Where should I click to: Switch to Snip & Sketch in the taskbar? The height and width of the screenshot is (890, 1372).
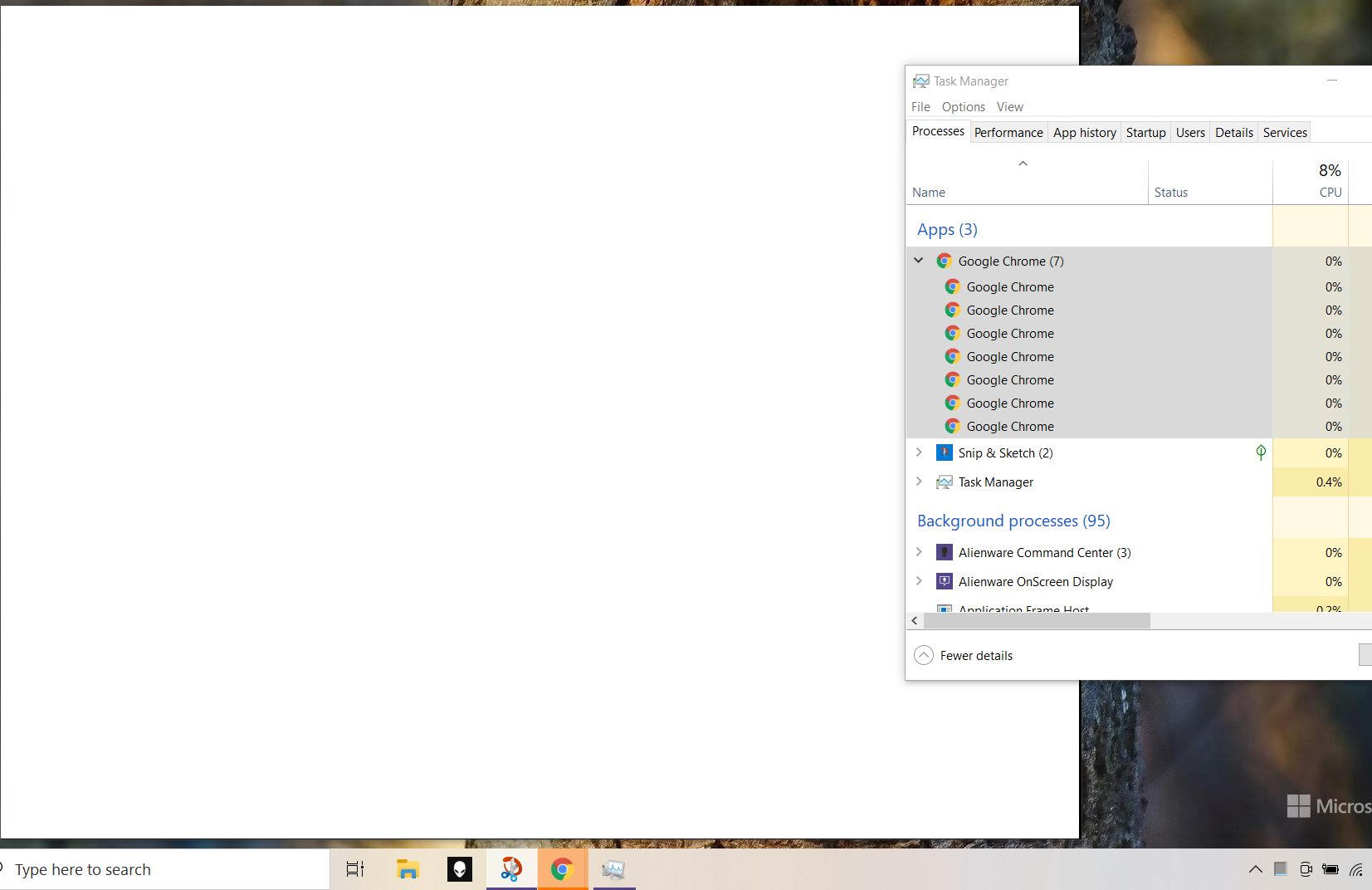511,869
